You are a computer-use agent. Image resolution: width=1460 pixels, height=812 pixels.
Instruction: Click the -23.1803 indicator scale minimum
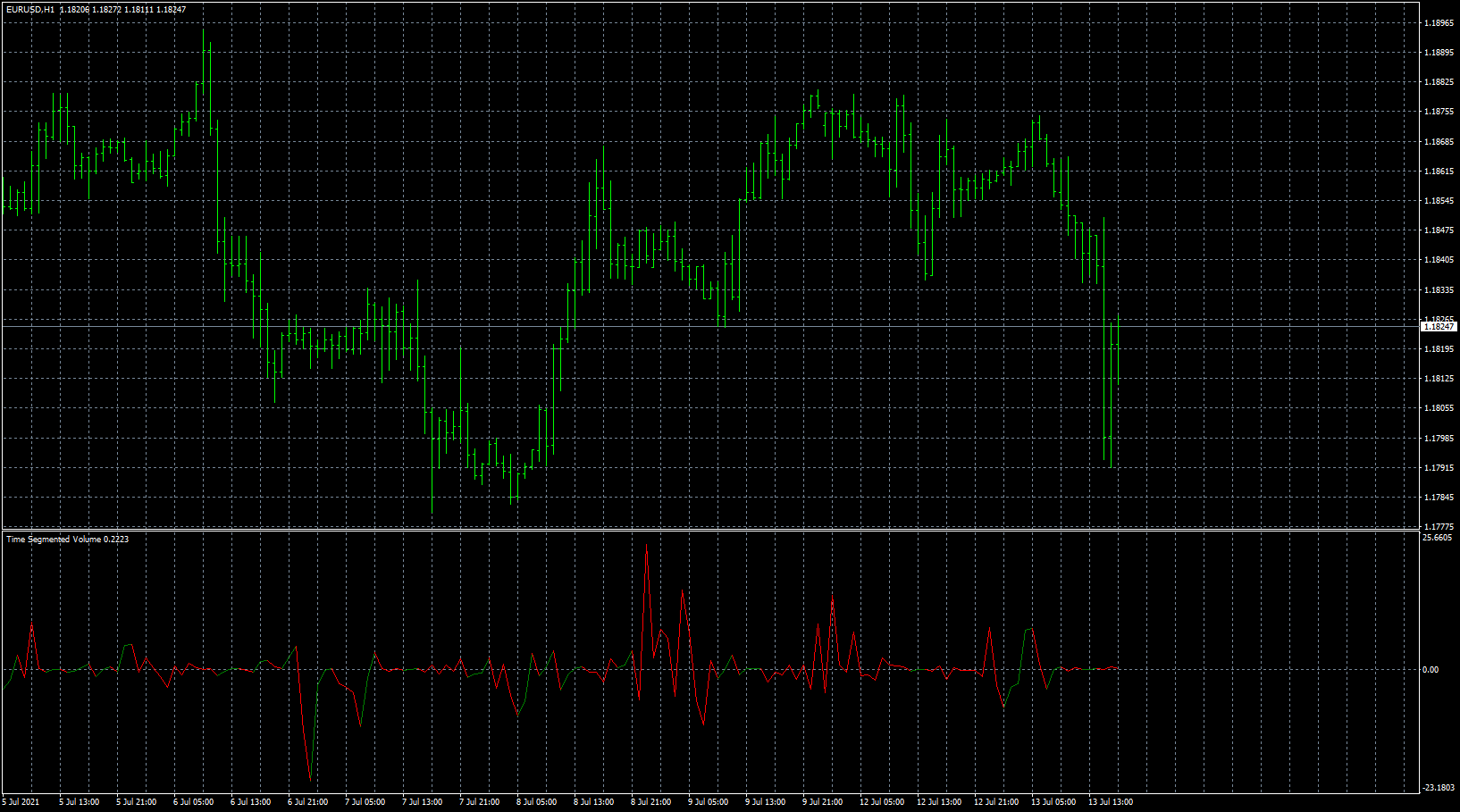(x=1438, y=788)
